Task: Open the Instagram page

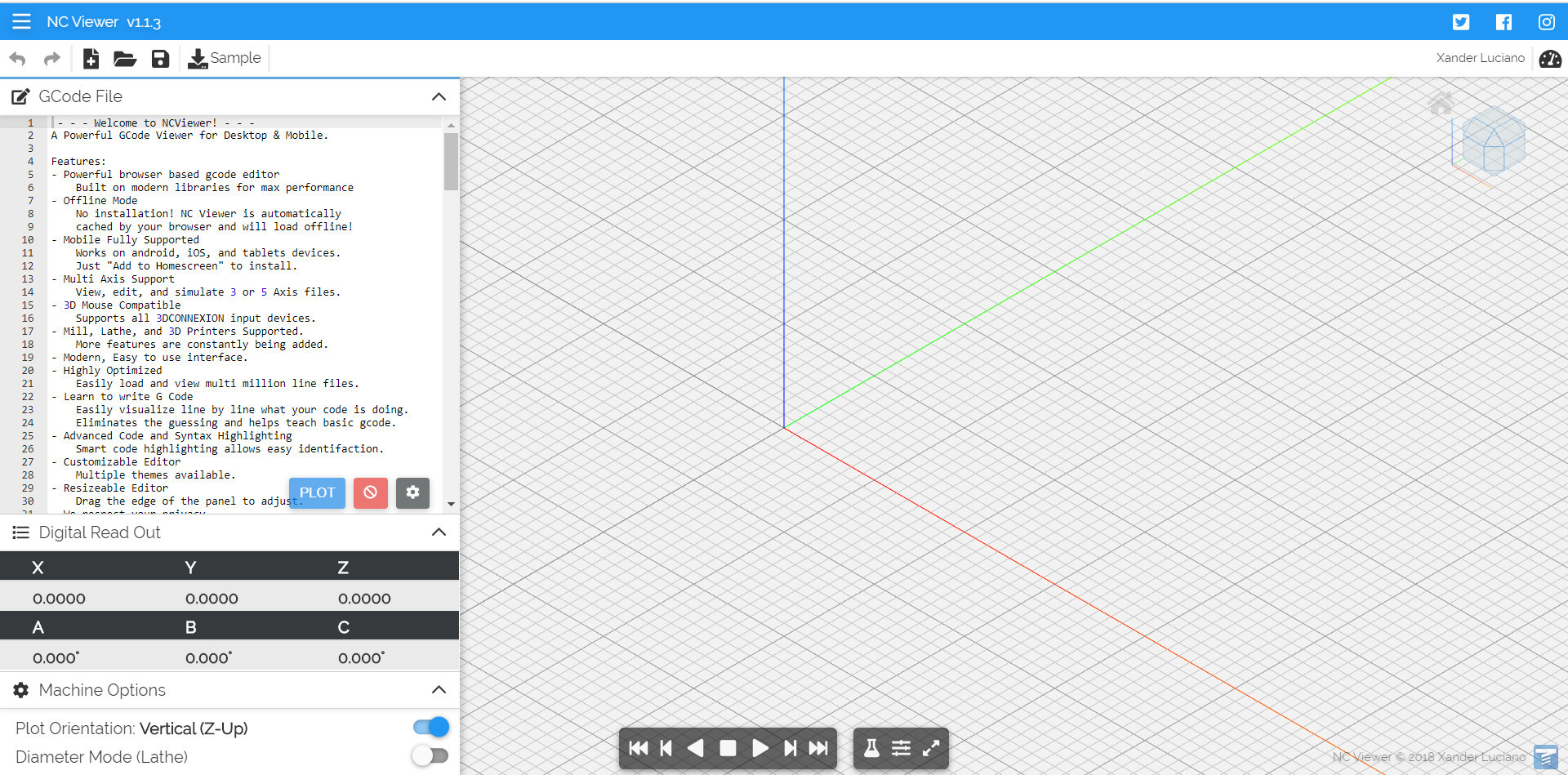Action: [x=1546, y=22]
